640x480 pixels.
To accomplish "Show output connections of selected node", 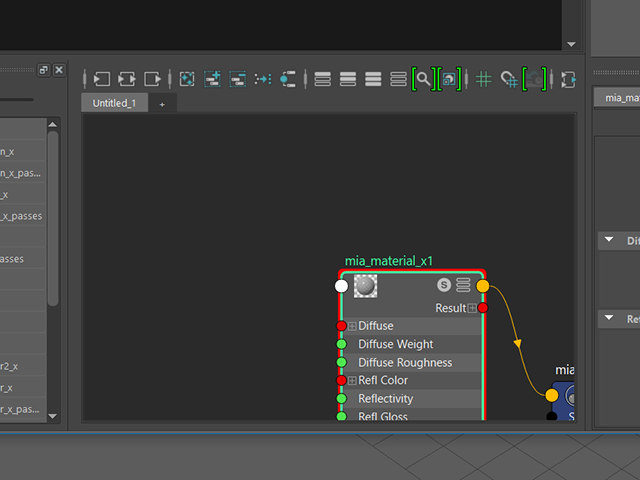I will click(152, 79).
